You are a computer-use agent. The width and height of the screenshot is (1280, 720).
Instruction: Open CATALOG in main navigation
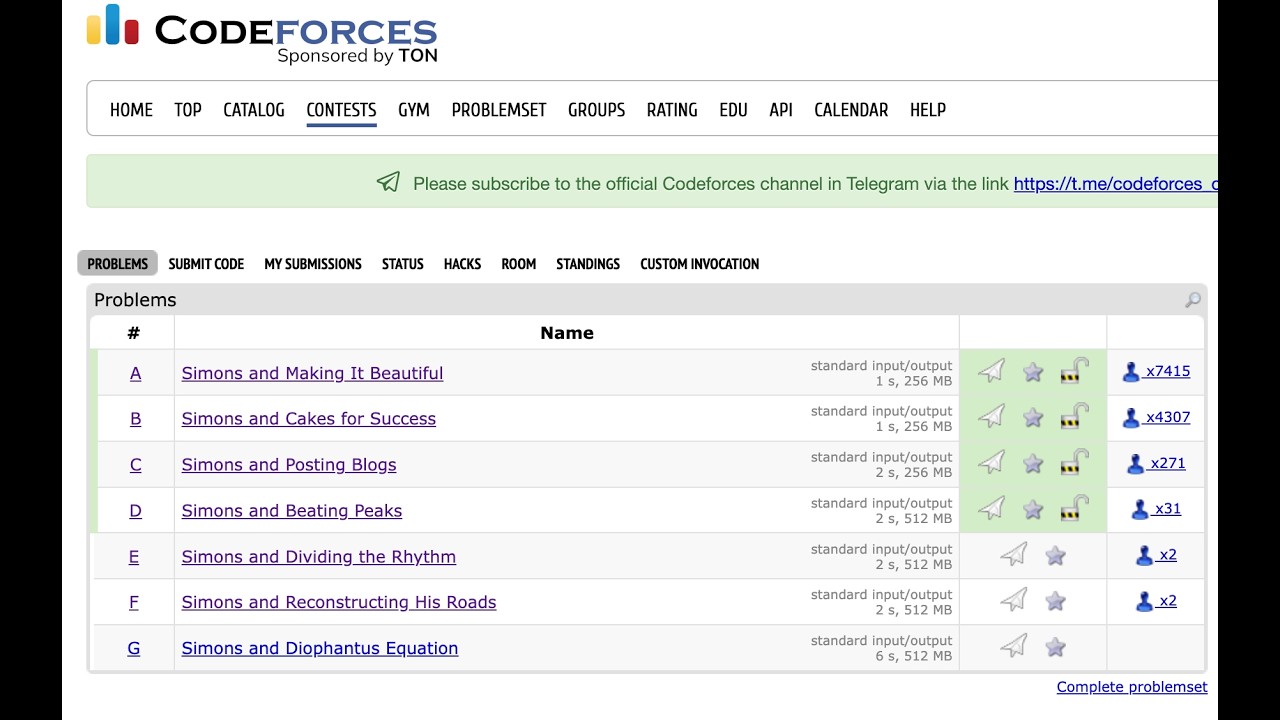pos(254,110)
